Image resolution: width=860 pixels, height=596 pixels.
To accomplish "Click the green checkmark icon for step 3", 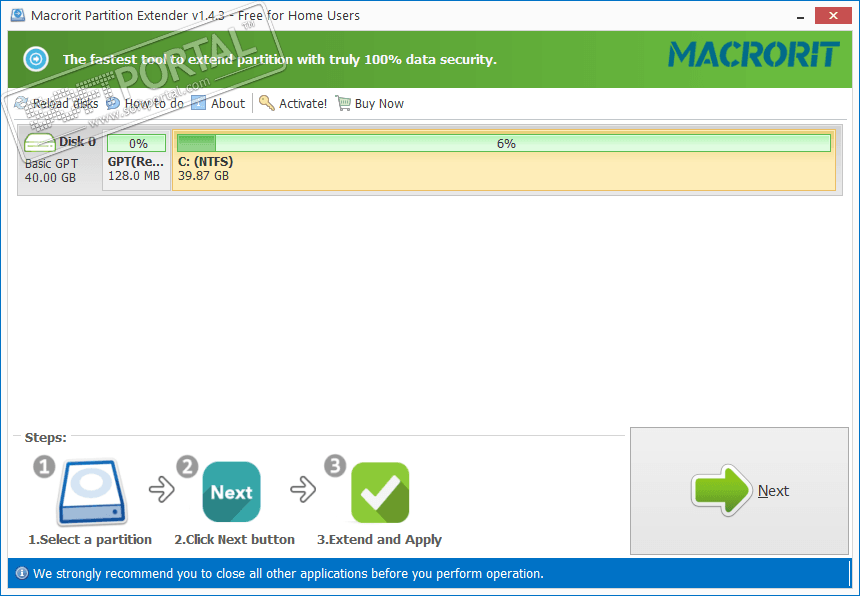I will click(x=380, y=492).
